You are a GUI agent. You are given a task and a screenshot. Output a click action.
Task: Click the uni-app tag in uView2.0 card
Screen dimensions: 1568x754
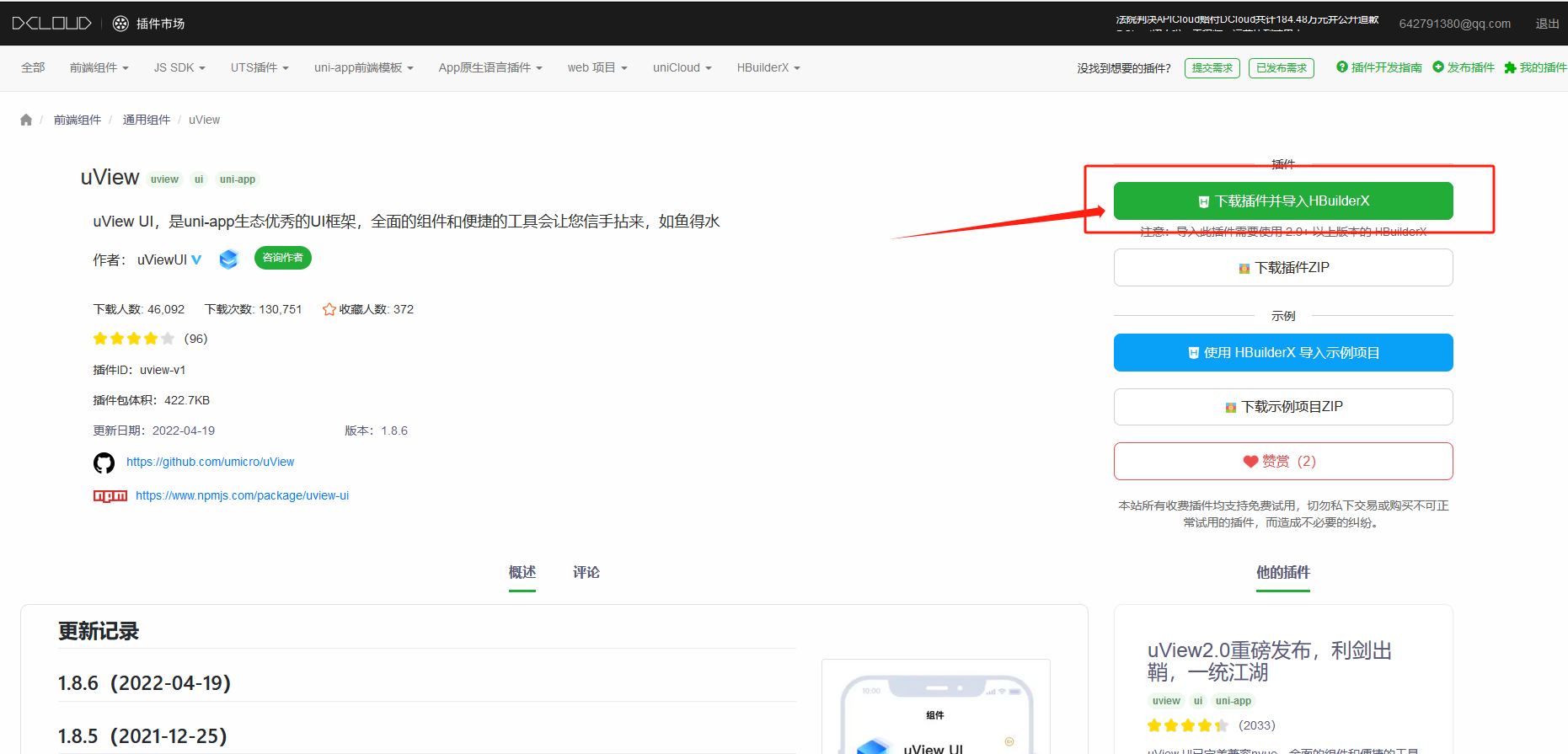(x=1234, y=701)
